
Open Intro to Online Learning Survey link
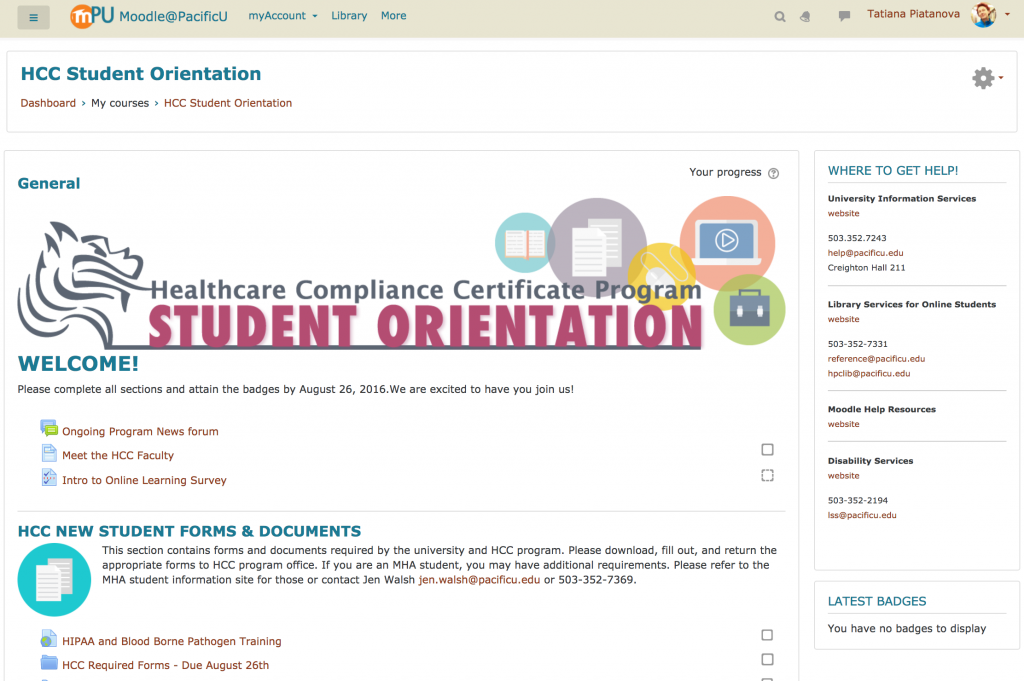pos(144,480)
